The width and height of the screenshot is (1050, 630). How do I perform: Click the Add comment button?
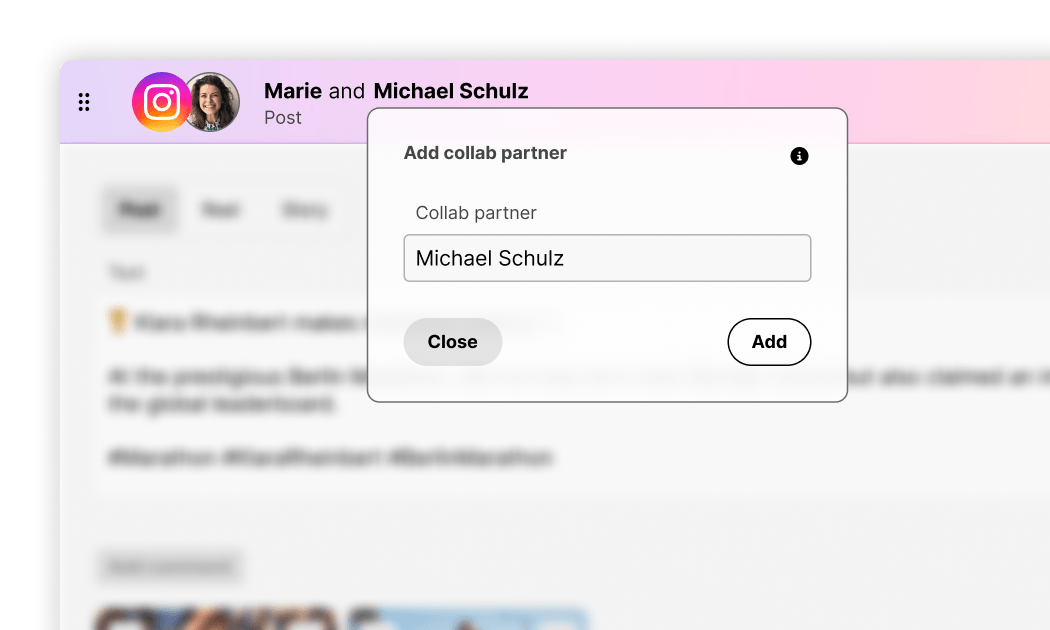(x=169, y=566)
